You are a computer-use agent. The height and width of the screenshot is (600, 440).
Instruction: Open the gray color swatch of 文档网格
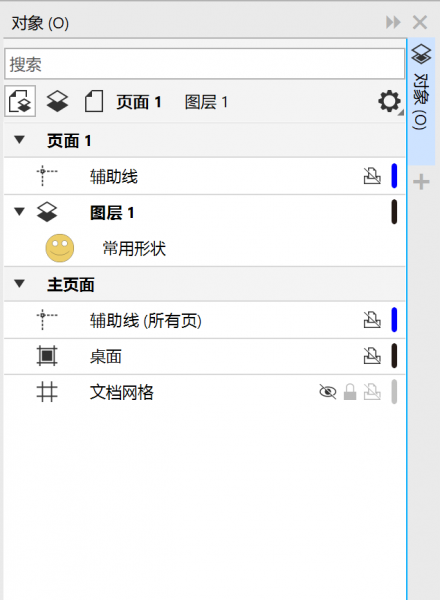[x=394, y=391]
